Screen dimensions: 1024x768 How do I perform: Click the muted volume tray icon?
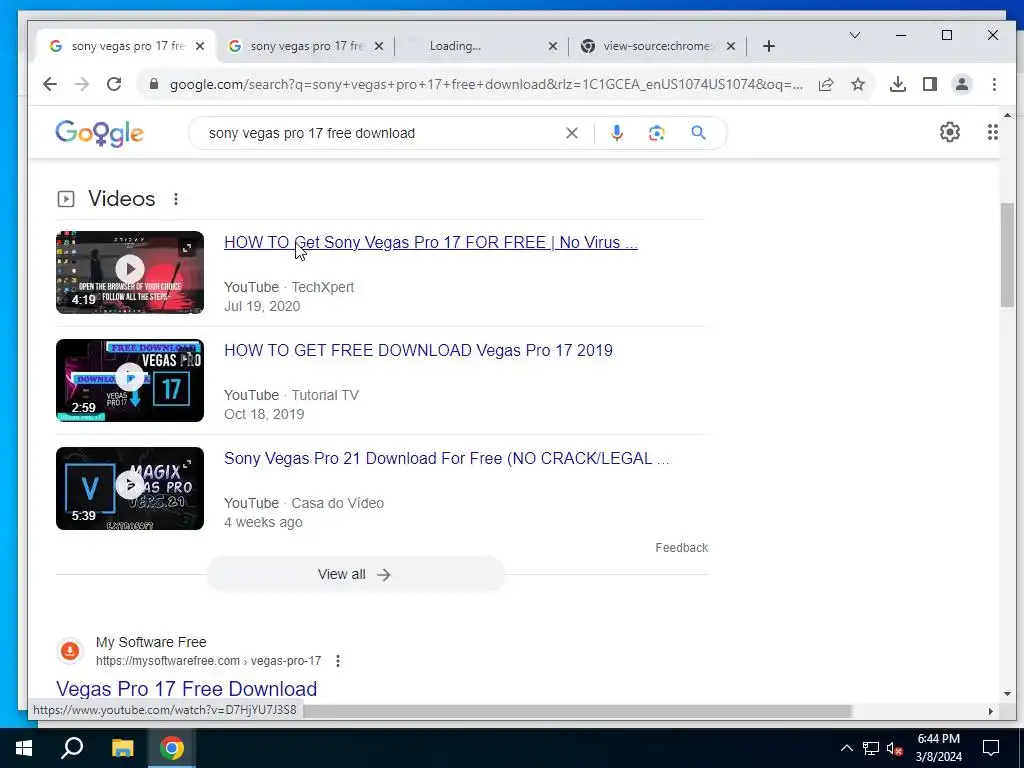tap(894, 748)
